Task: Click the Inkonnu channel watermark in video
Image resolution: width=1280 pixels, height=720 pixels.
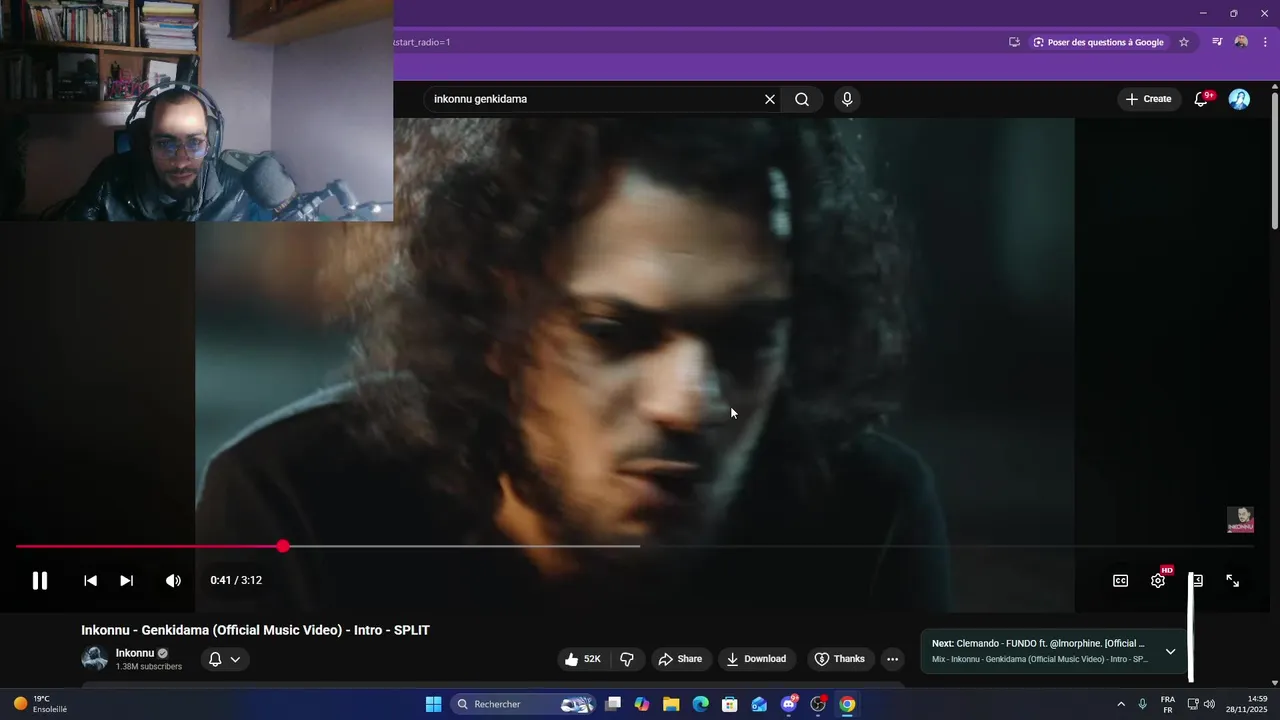Action: (x=1240, y=520)
